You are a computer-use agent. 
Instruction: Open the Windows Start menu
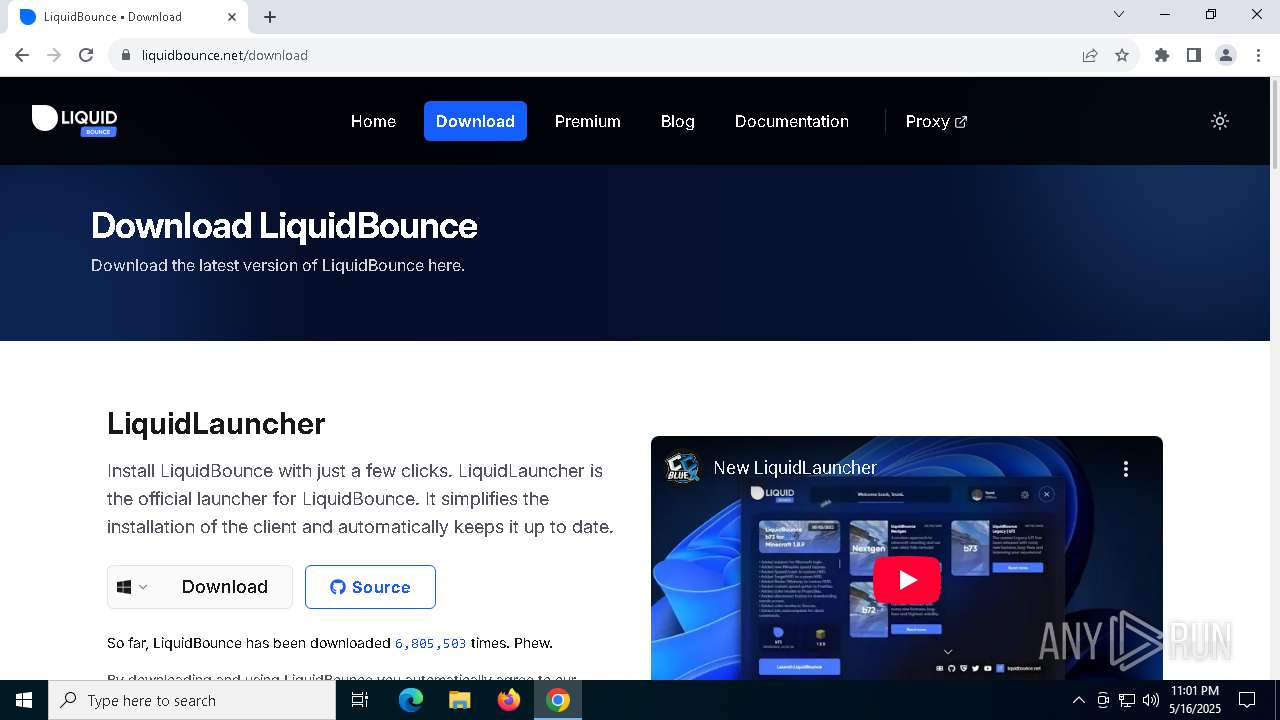pos(24,700)
